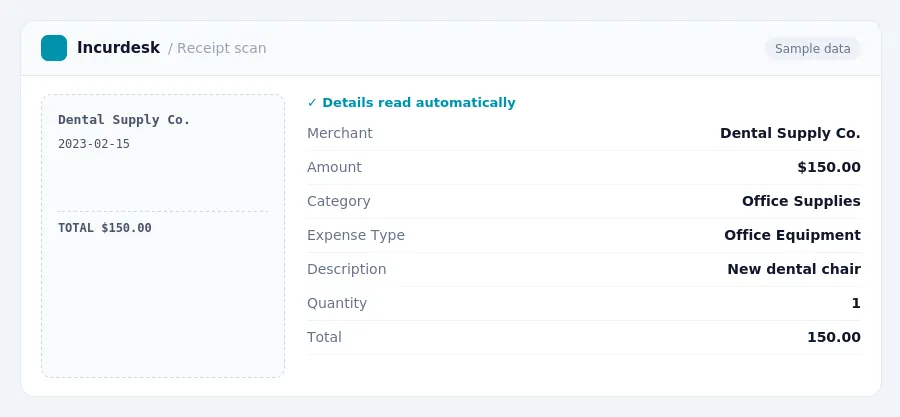Click the Sample data badge

(x=812, y=49)
